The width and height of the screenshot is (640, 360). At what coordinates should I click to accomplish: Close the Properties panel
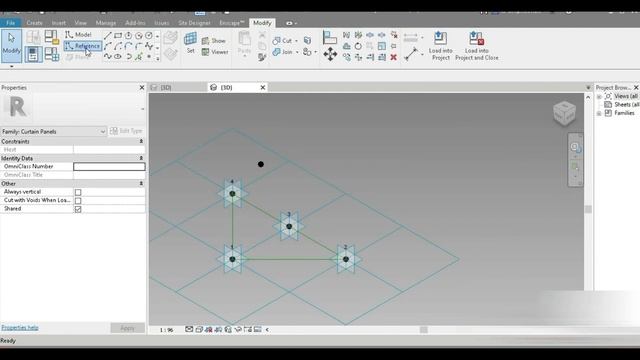coord(142,87)
